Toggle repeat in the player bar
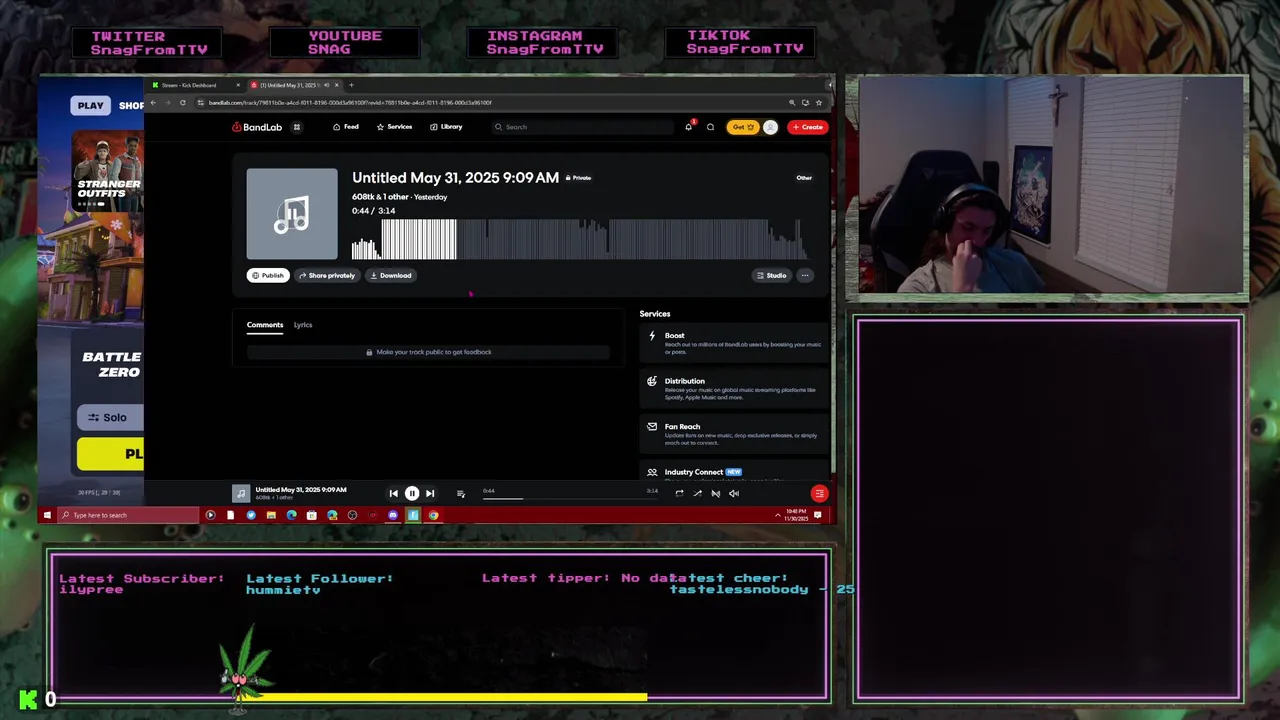 (x=679, y=493)
